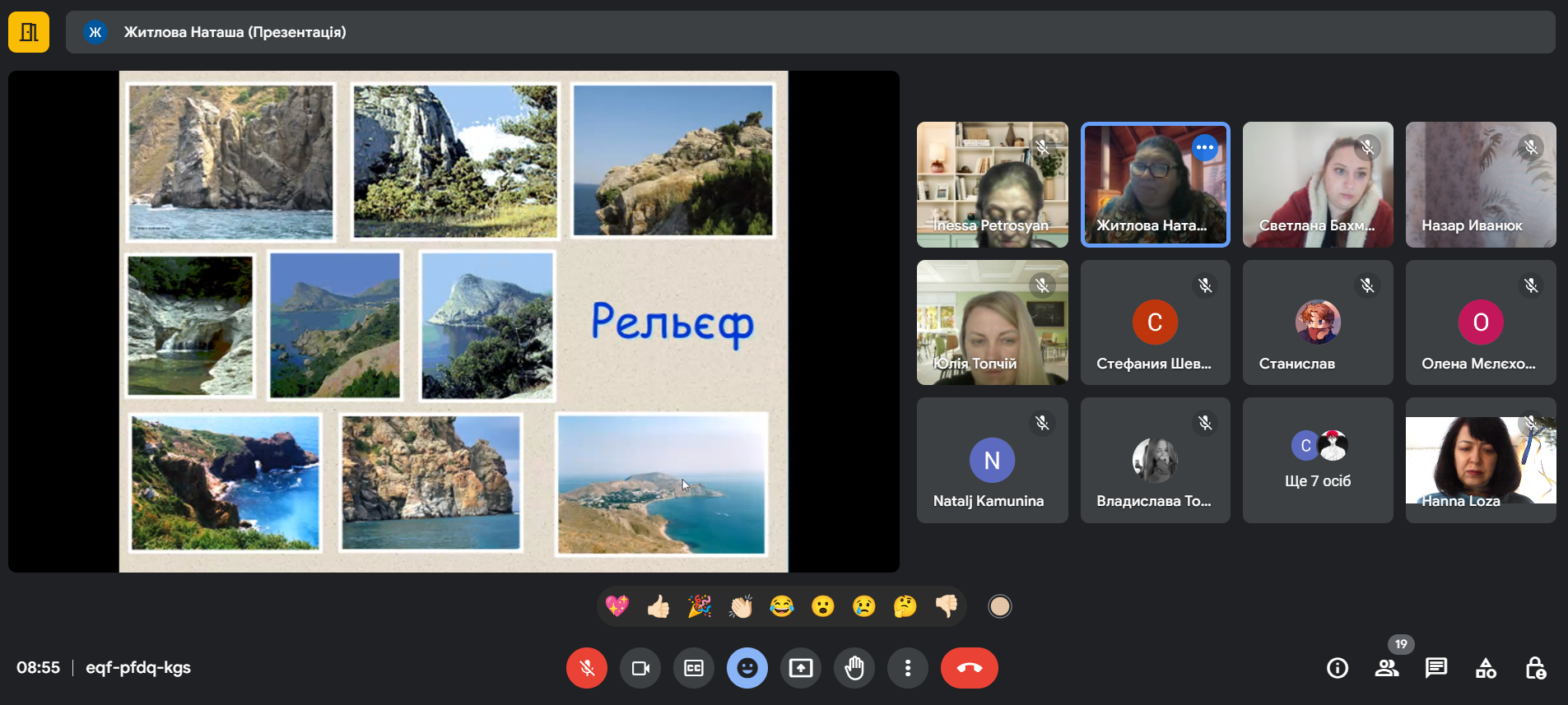Screen dimensions: 1568x705
Task: Click the Житлова Наташа presentation title bar
Action: pos(810,32)
